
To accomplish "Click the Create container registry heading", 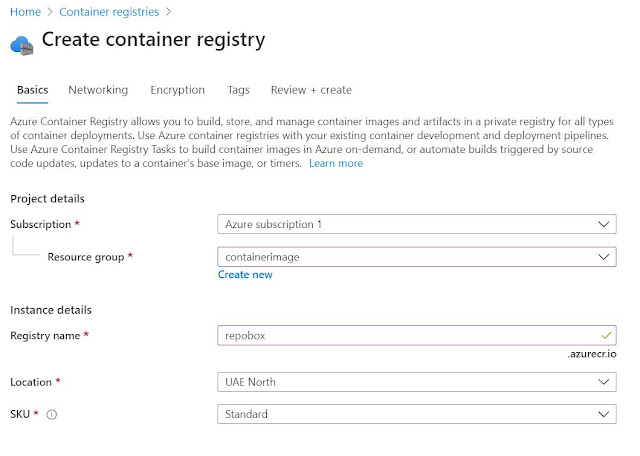I will (153, 40).
